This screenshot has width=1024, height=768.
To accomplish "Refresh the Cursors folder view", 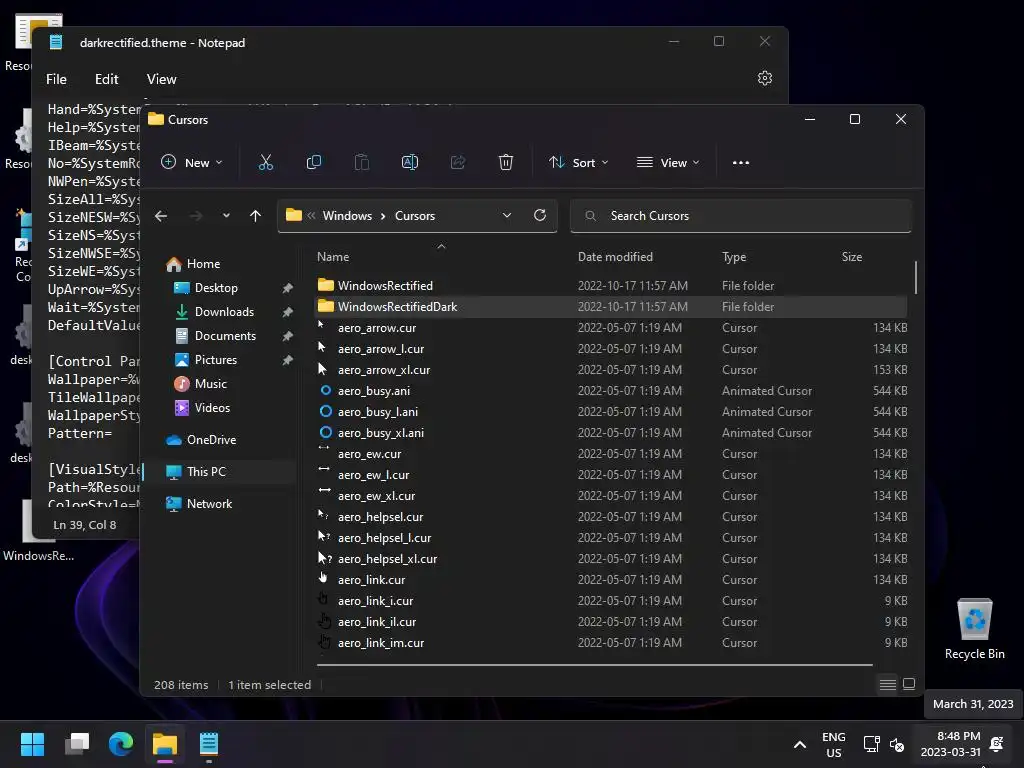I will 539,215.
